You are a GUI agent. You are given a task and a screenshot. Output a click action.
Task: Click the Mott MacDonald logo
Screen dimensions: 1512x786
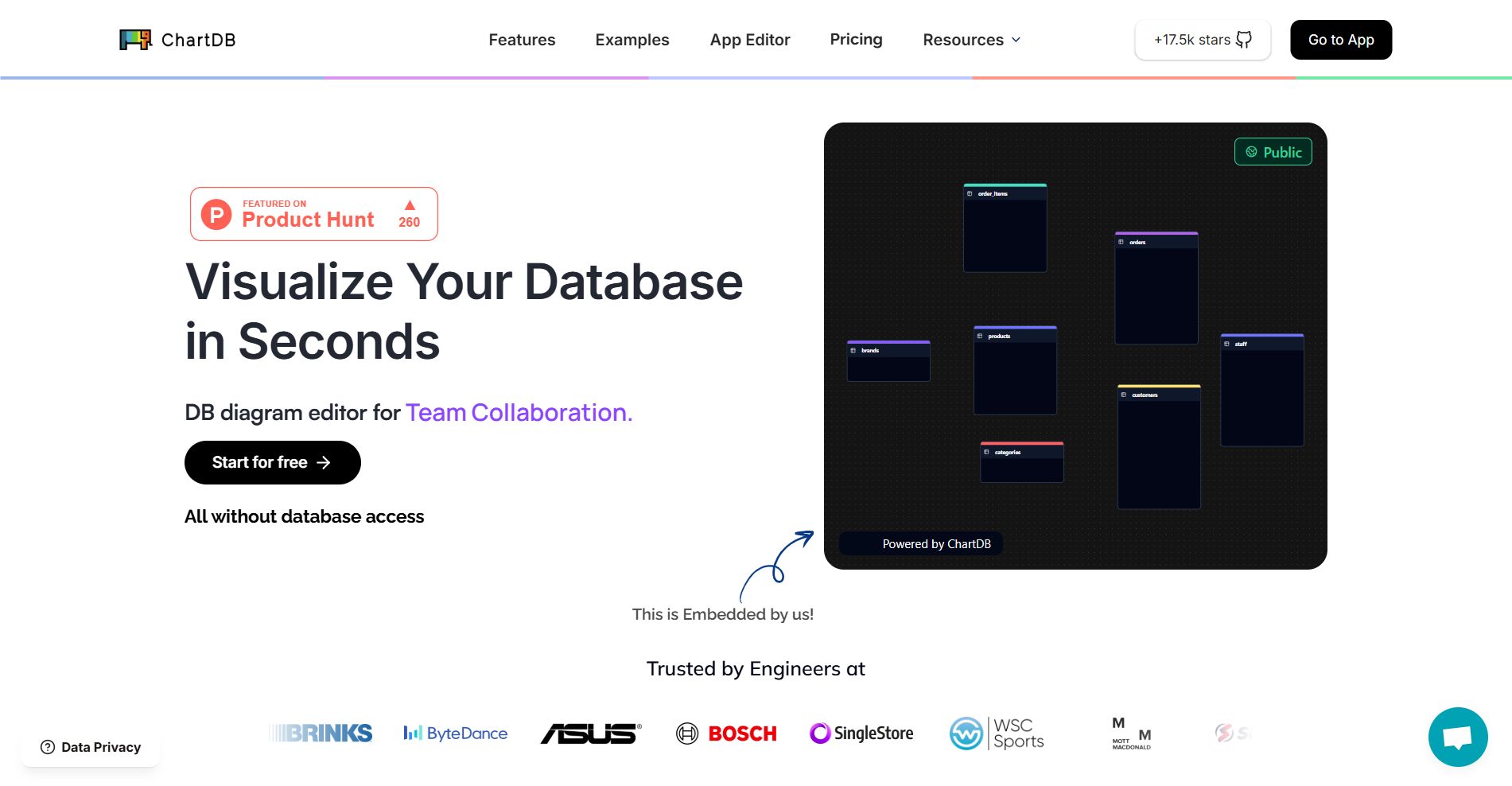point(1132,733)
